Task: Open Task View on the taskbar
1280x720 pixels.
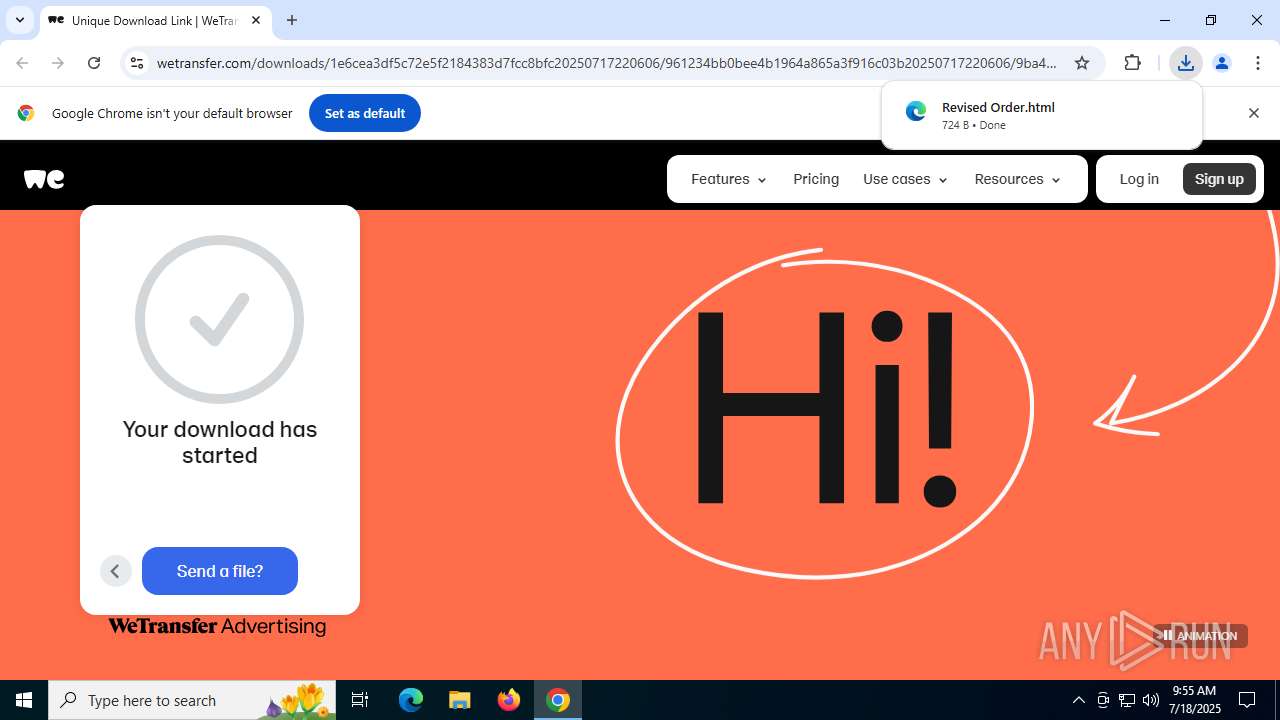Action: pyautogui.click(x=360, y=700)
